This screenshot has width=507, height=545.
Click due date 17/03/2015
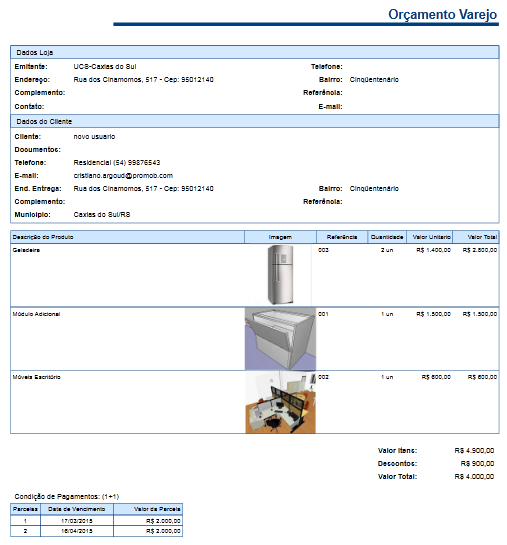[x=77, y=521]
